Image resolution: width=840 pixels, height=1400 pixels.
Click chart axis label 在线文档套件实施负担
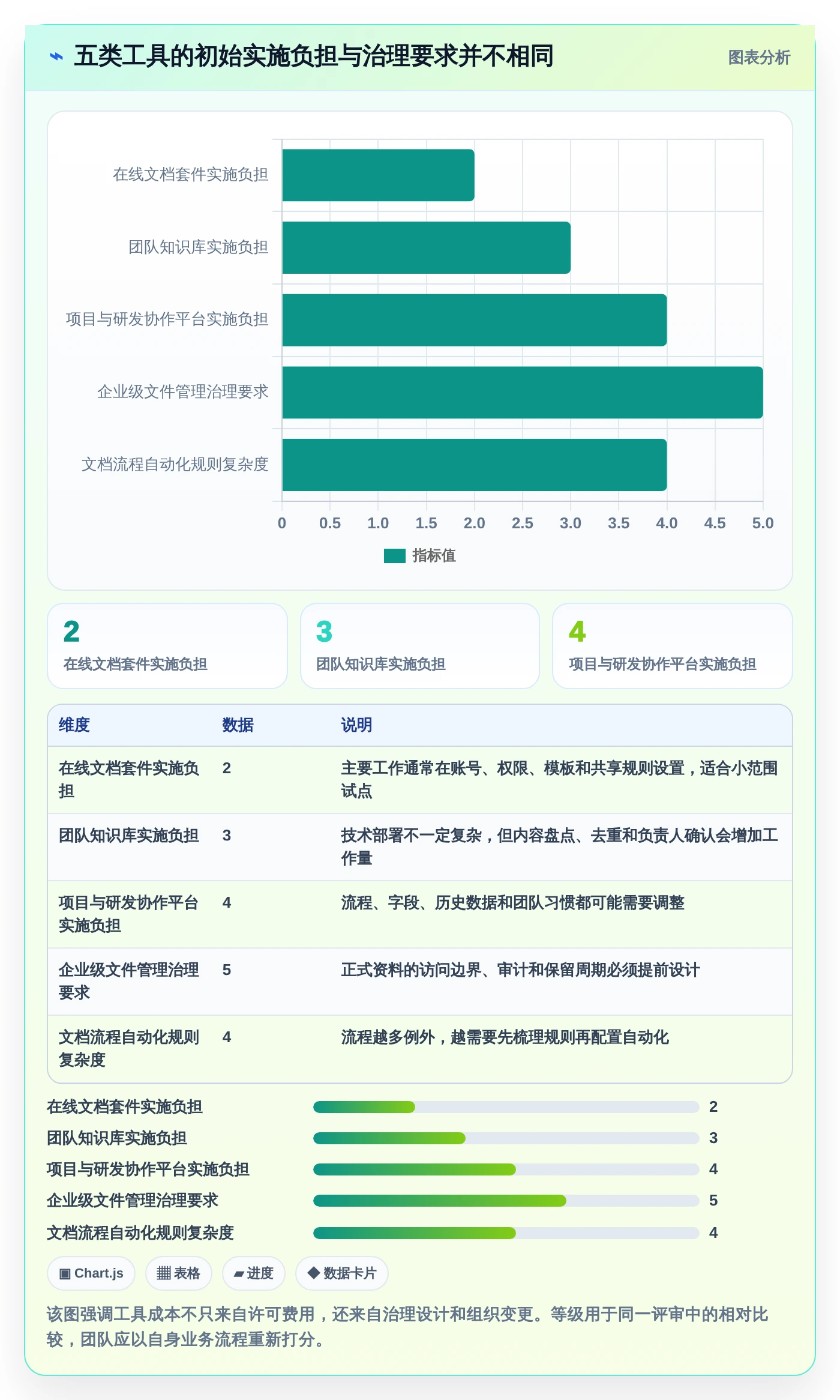pos(191,175)
